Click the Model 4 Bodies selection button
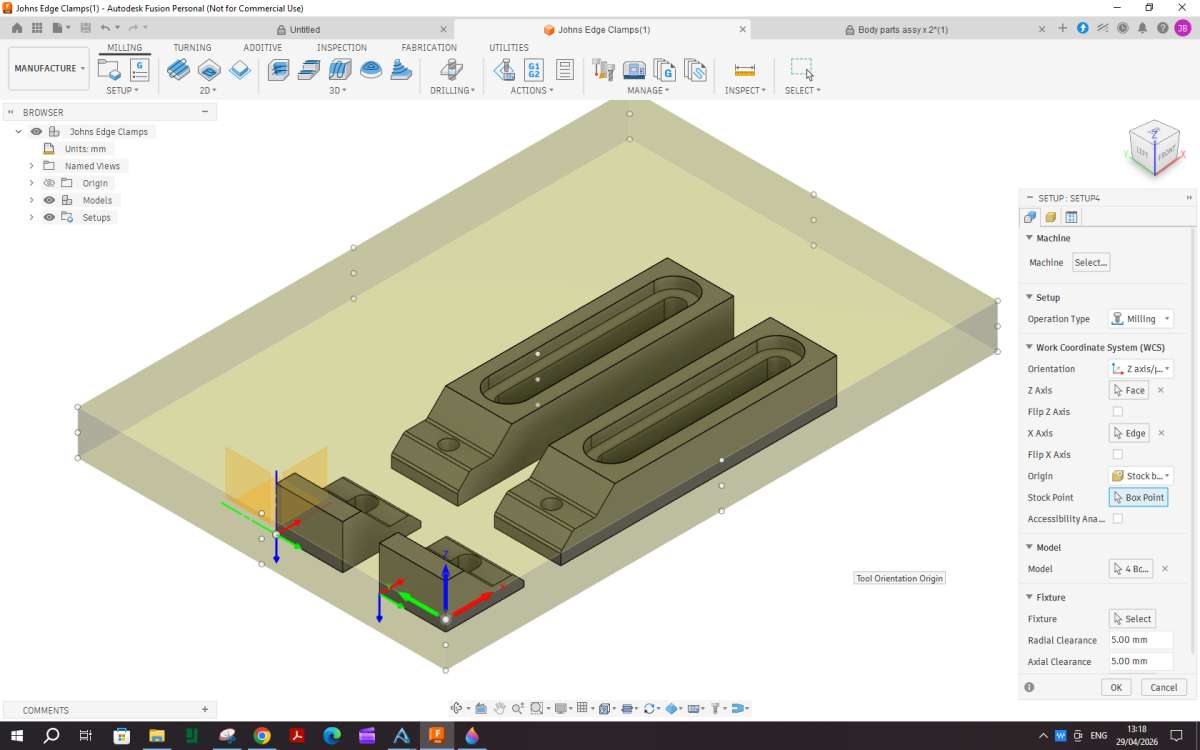 [1131, 568]
